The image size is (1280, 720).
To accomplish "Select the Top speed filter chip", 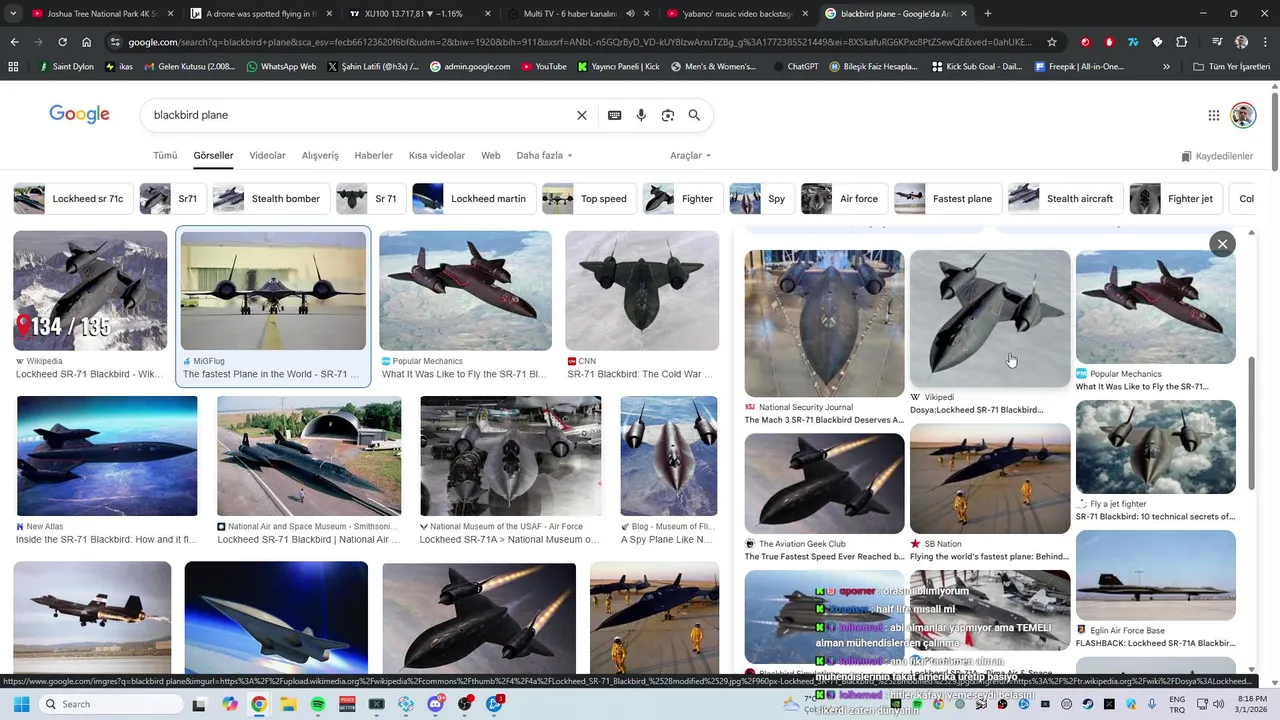I will click(x=589, y=199).
